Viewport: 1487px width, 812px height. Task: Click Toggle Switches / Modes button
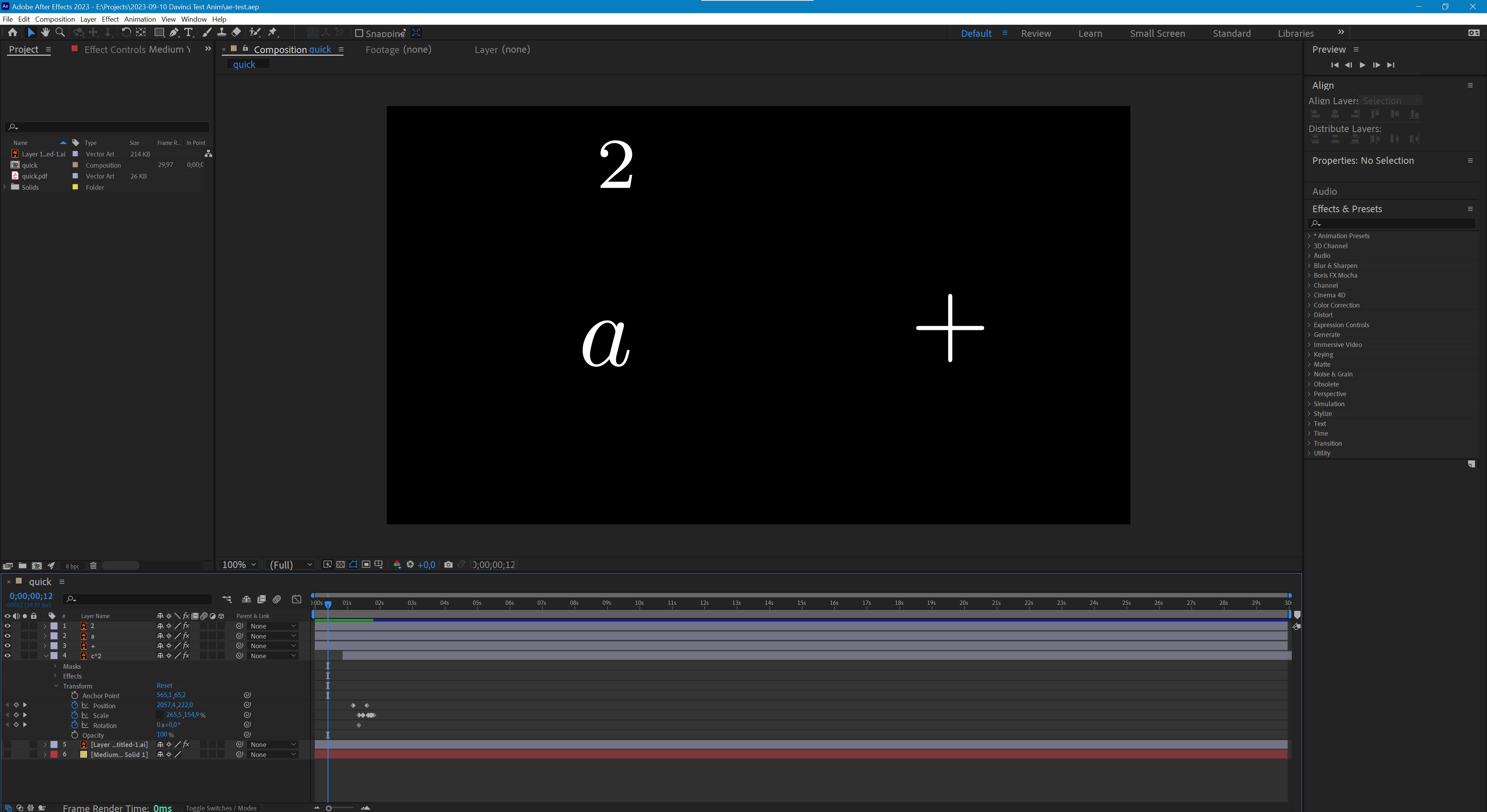point(221,807)
